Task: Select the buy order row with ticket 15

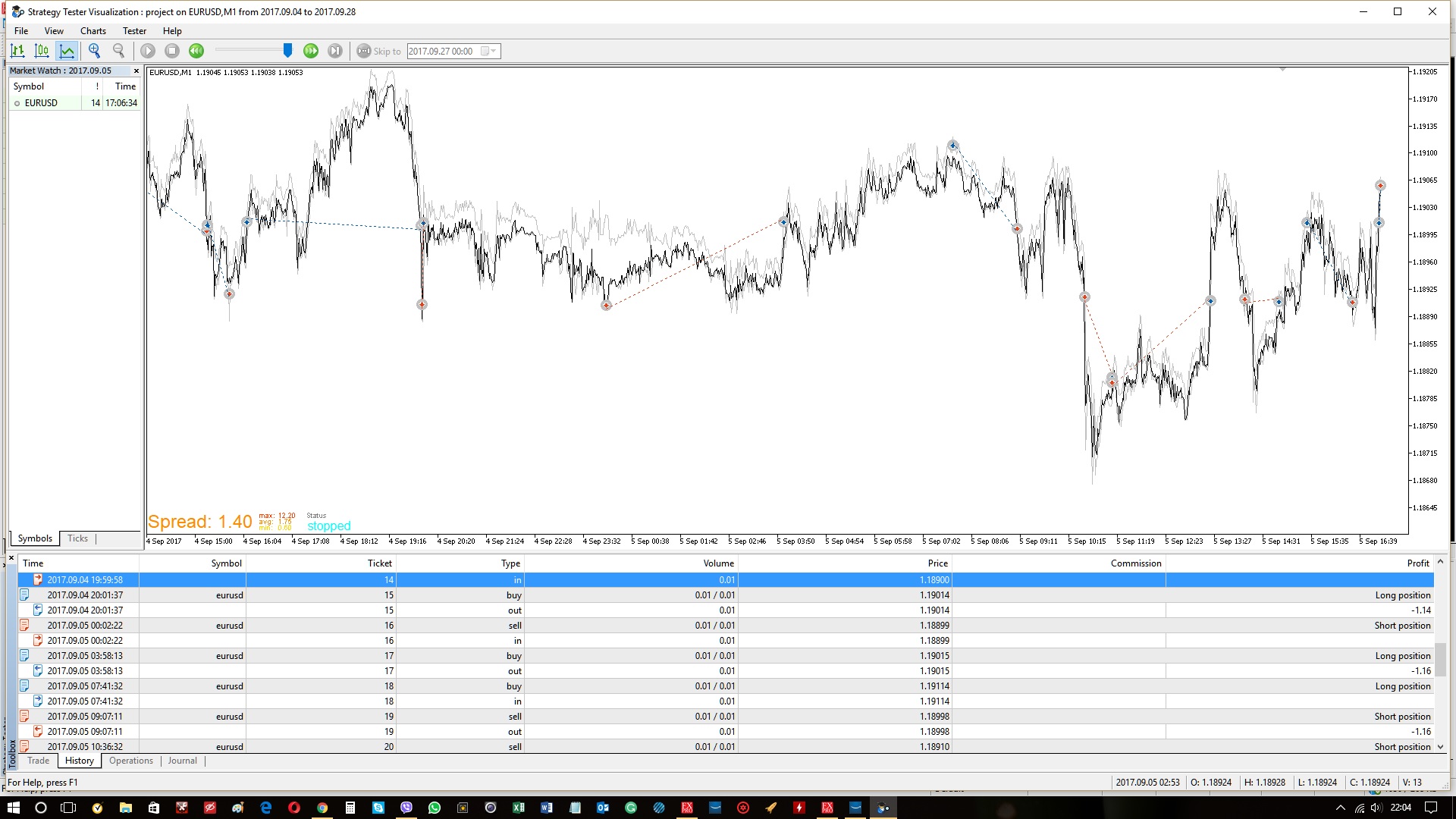Action: [726, 595]
